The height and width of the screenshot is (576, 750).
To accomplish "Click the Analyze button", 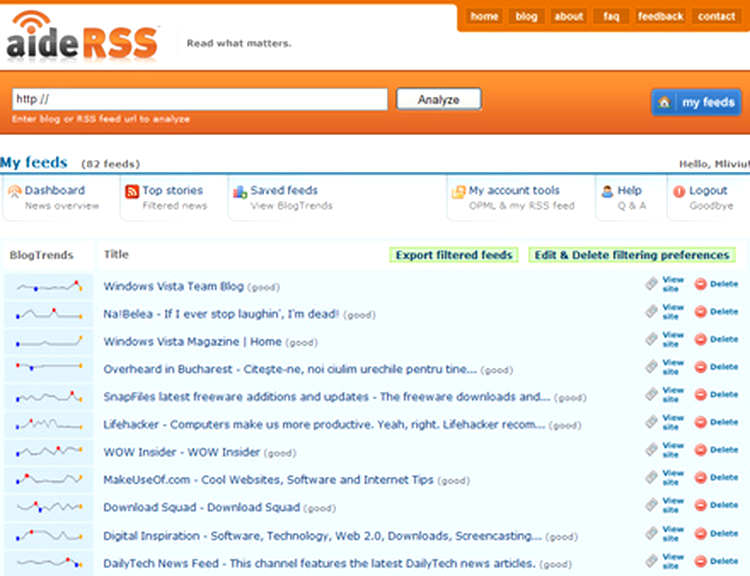I will coord(439,99).
